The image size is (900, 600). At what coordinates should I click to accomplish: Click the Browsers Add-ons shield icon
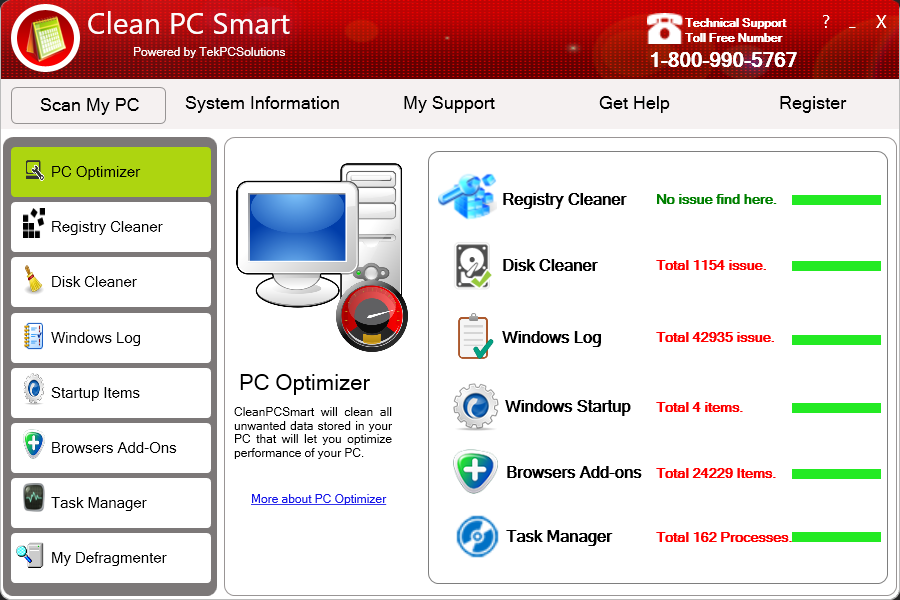pyautogui.click(x=475, y=472)
